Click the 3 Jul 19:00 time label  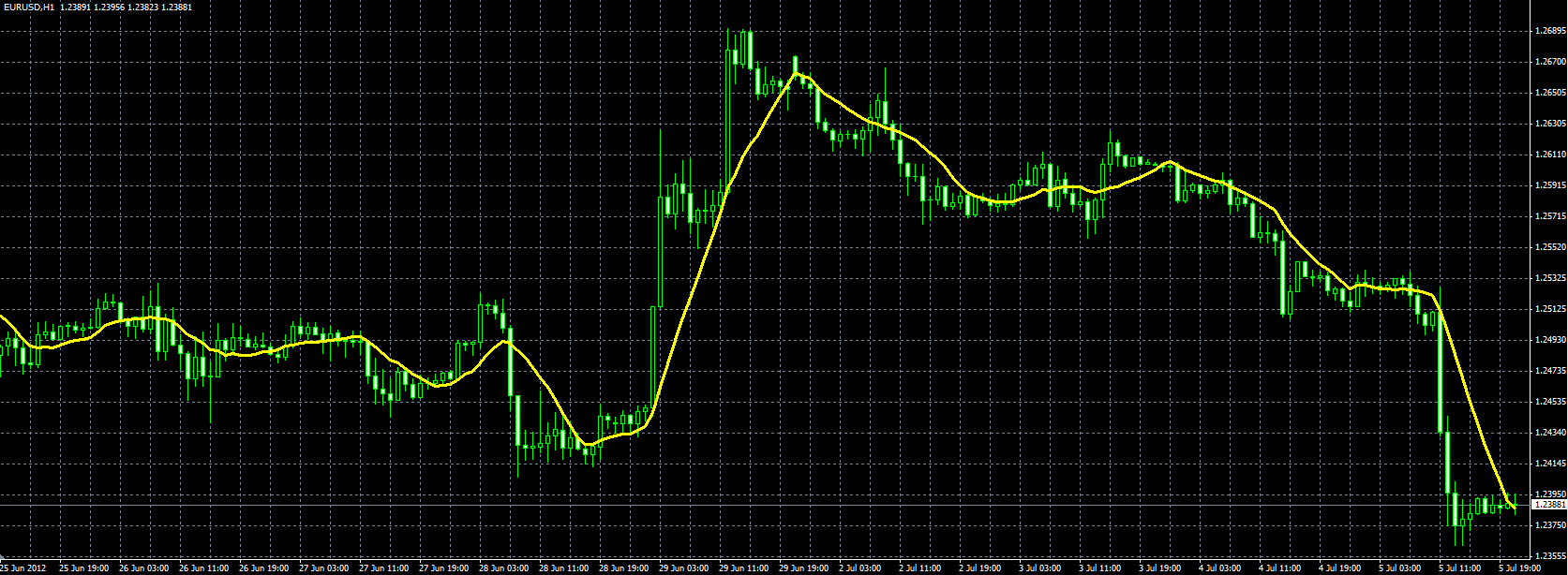[1161, 568]
